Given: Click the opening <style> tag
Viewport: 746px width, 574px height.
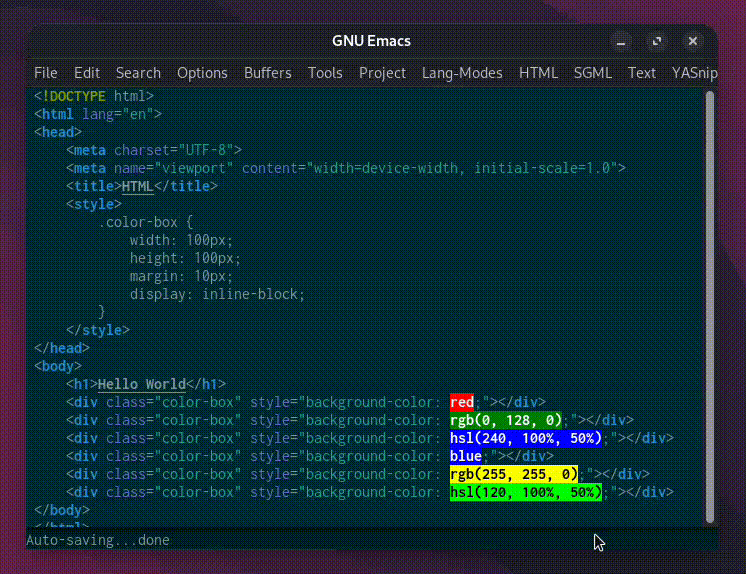Looking at the screenshot, I should (x=94, y=205).
